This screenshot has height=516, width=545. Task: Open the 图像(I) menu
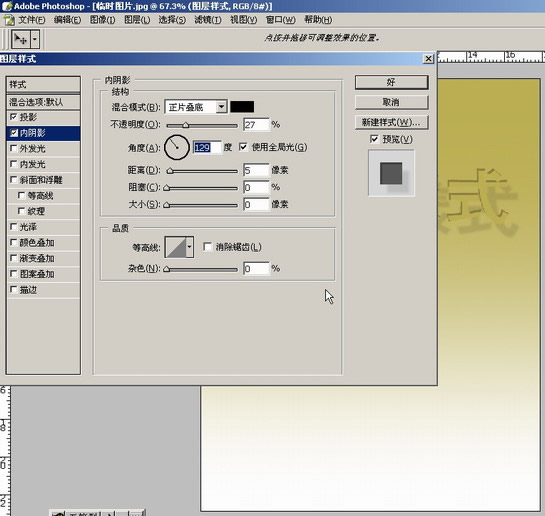point(103,20)
